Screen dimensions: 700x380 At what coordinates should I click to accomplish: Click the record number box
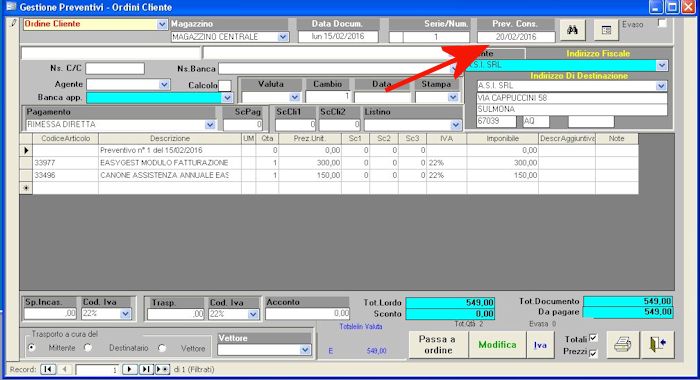click(97, 370)
